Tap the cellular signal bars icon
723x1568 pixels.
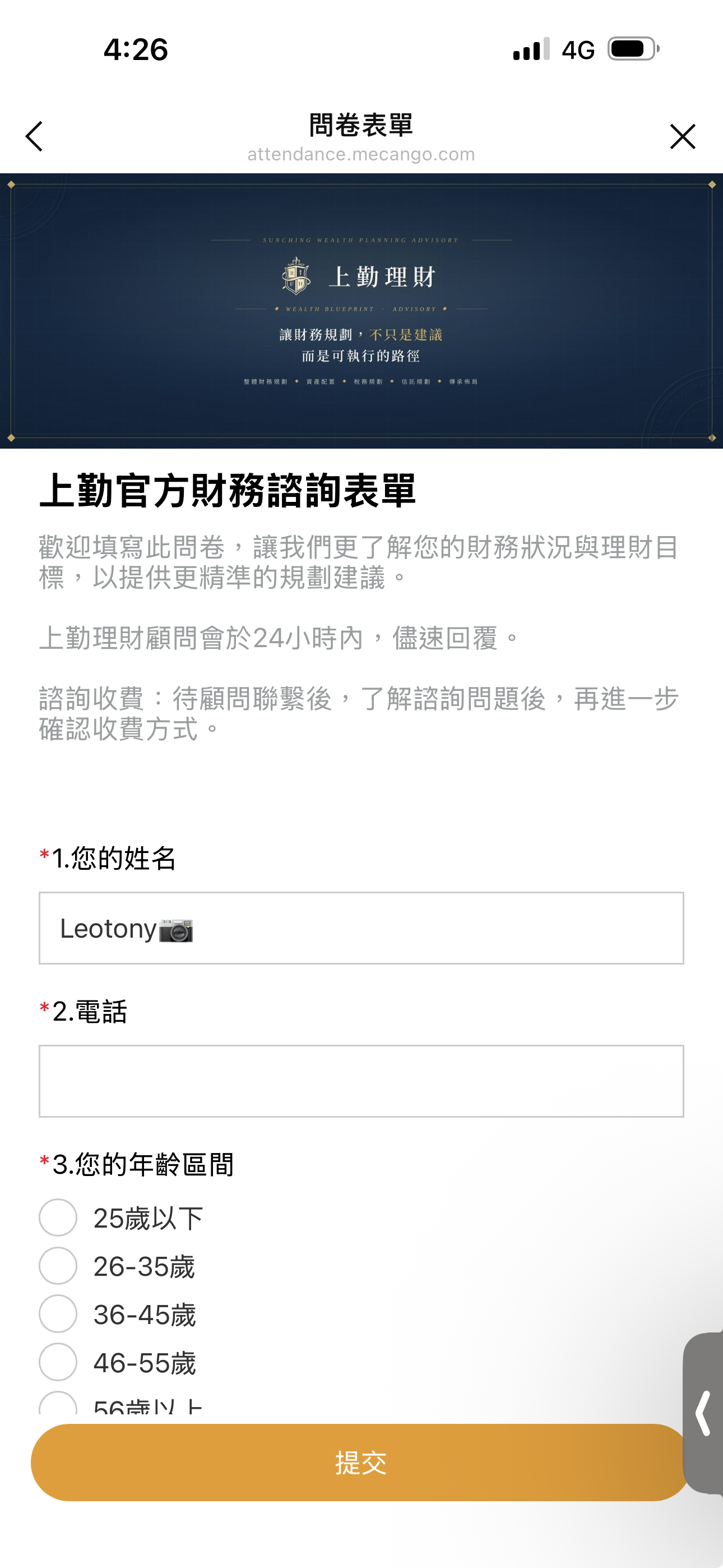coord(531,49)
